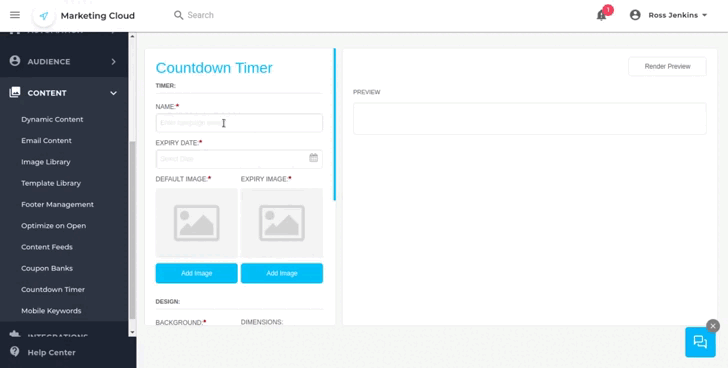Click the user avatar icon

(x=635, y=15)
